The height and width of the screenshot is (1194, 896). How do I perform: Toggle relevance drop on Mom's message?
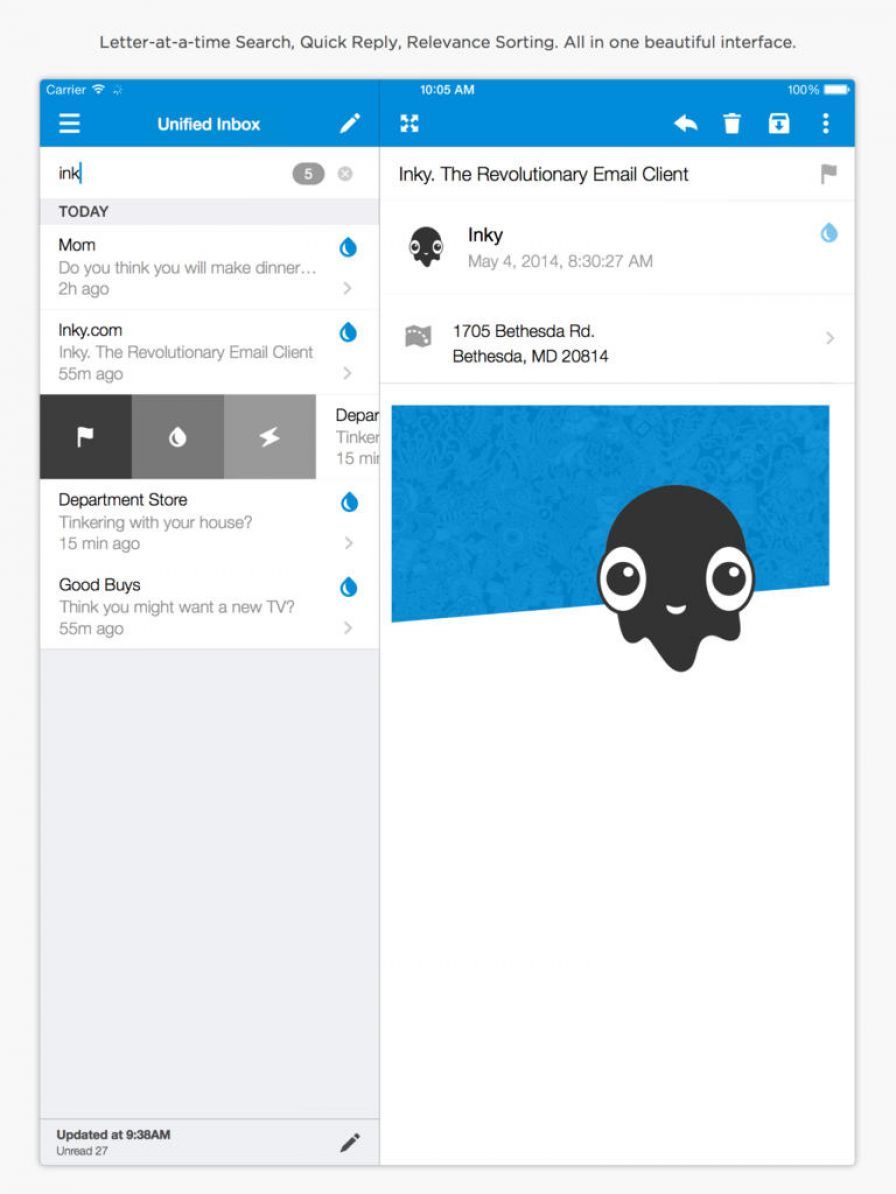[x=348, y=248]
